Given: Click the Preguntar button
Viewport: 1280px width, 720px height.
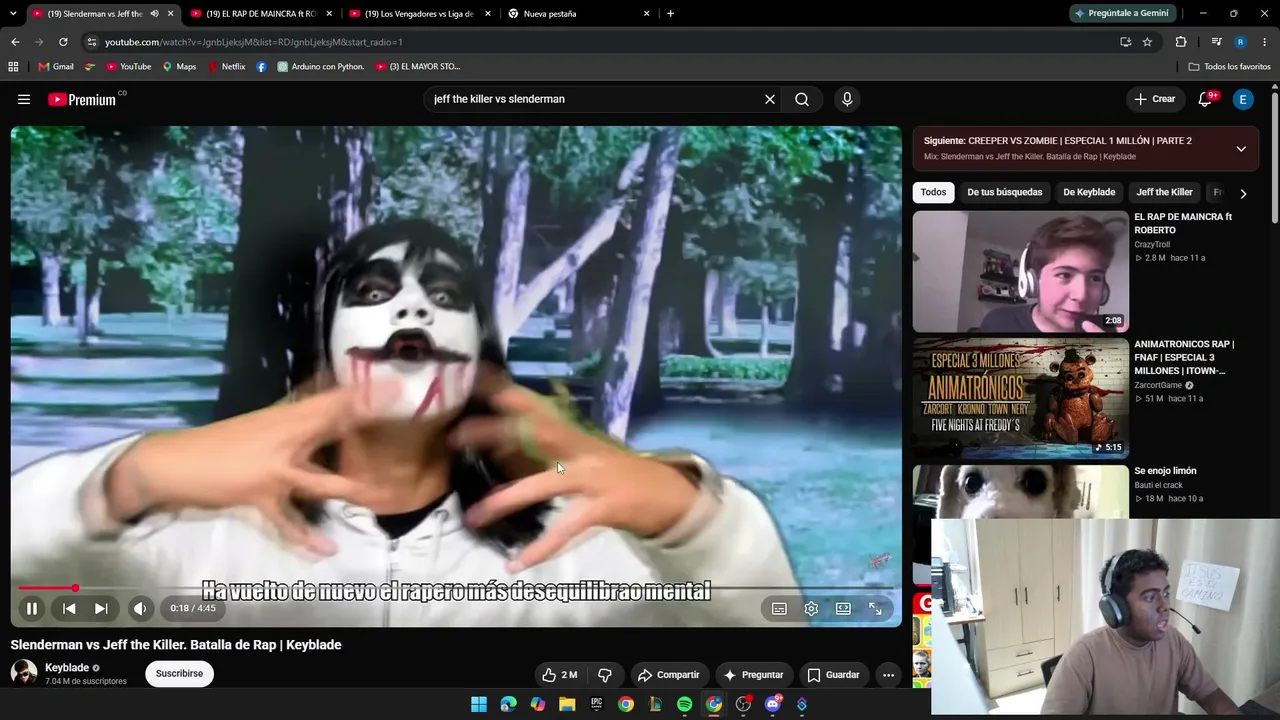Looking at the screenshot, I should tap(753, 675).
